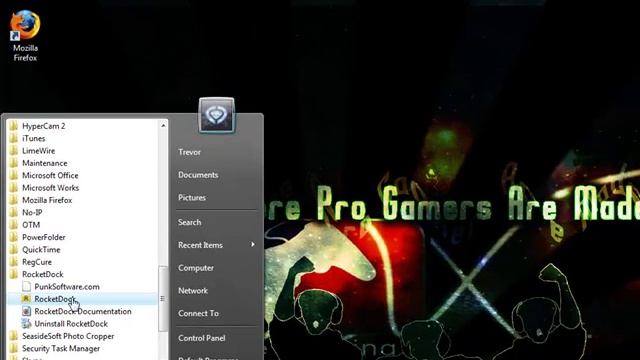This screenshot has height=360, width=640.
Task: Click the Mozilla Firefox folder icon in list
Action: point(13,200)
